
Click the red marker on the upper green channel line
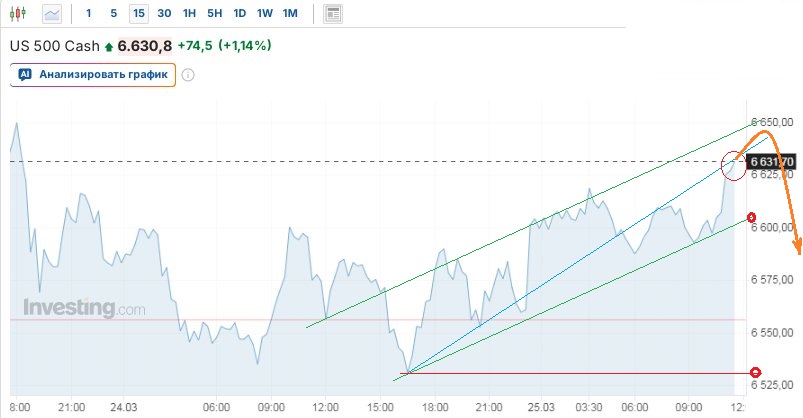tap(751, 217)
